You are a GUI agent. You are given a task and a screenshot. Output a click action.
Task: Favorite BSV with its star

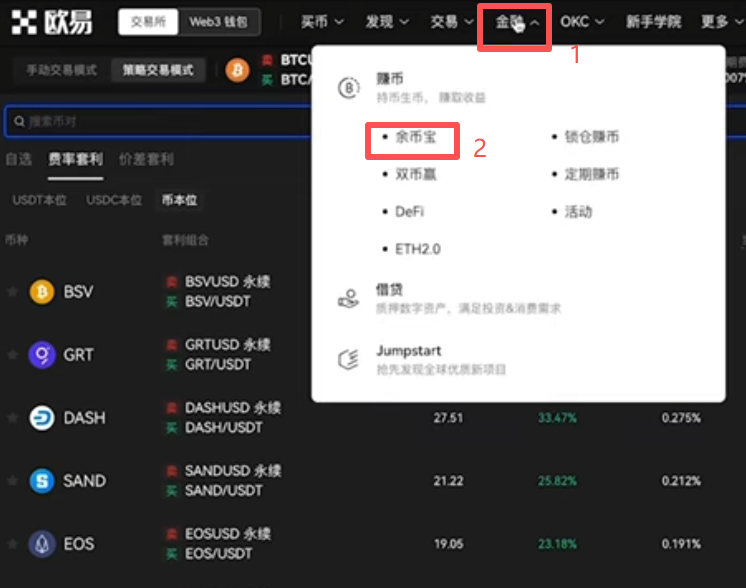coord(12,291)
